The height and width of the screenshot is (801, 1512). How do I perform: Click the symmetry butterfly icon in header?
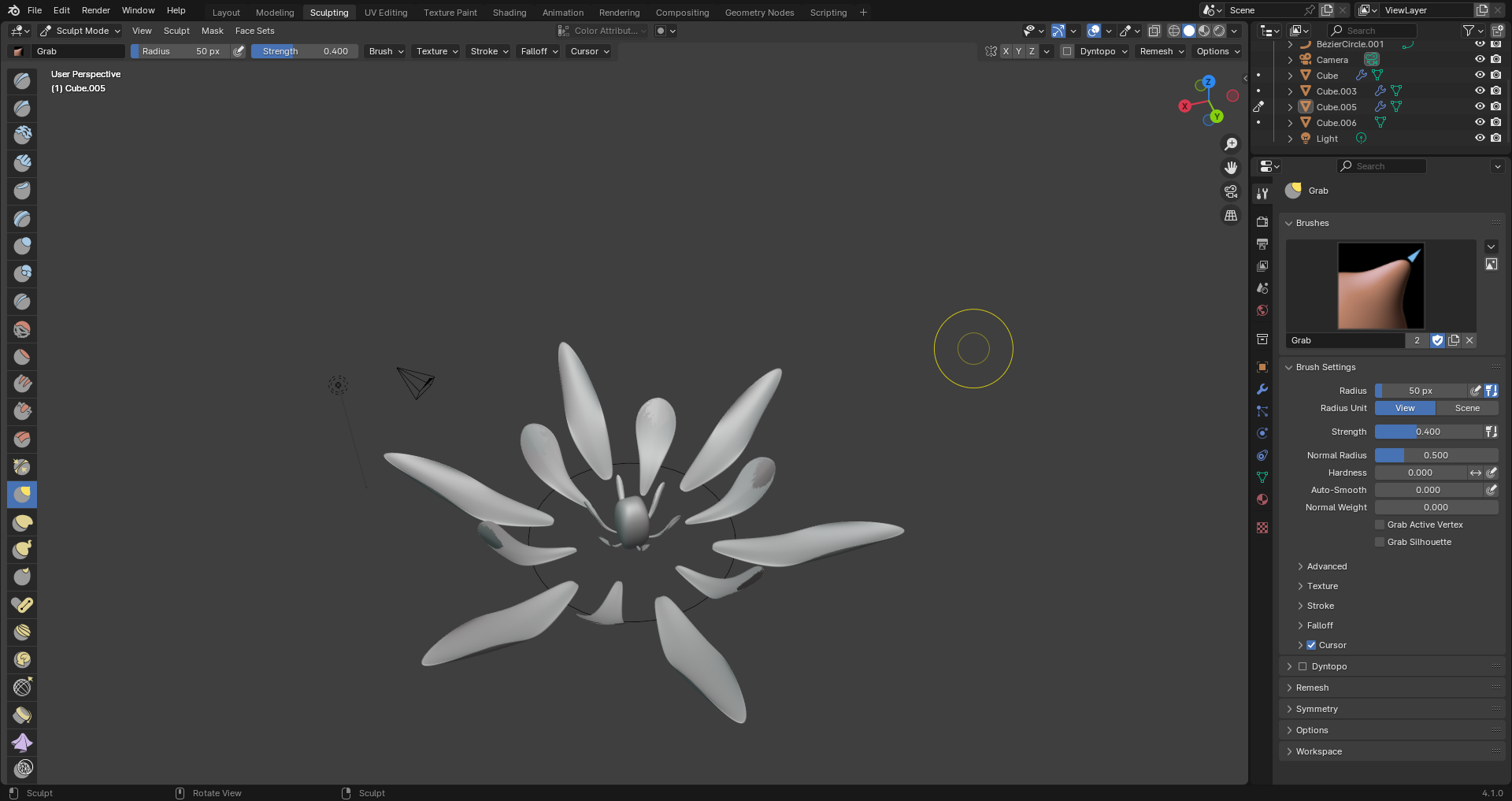coord(991,51)
